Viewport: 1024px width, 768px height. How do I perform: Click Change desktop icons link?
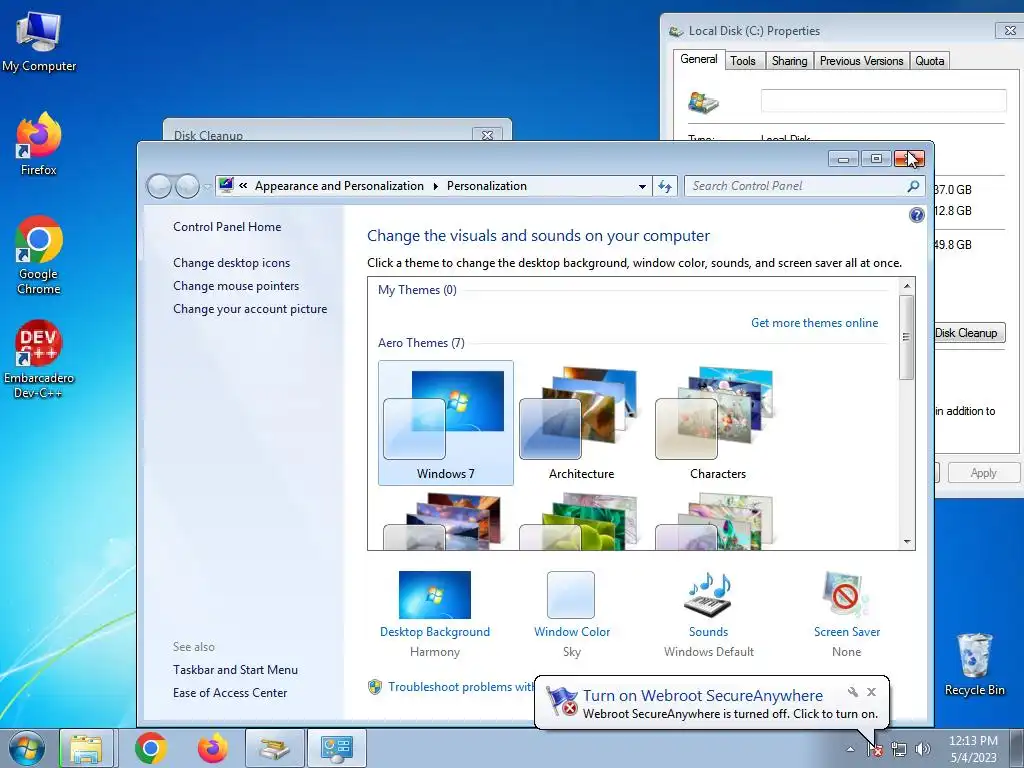point(231,263)
